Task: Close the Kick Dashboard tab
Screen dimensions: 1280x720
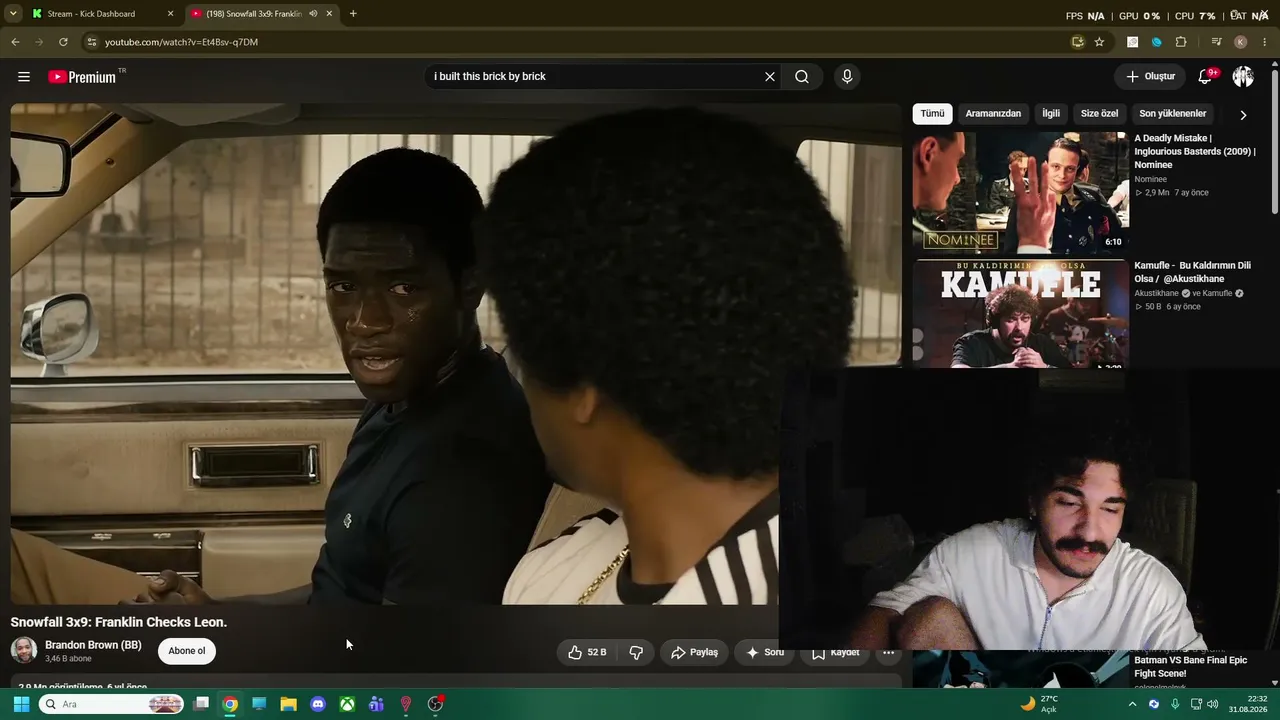Action: pos(170,14)
